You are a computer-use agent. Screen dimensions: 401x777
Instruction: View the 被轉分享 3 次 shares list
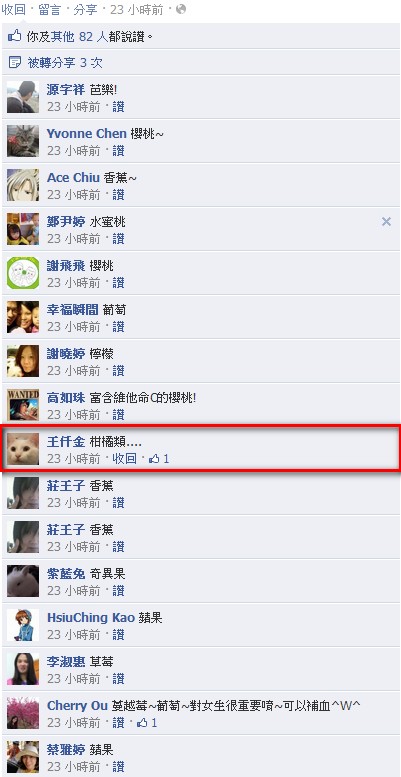pos(65,63)
